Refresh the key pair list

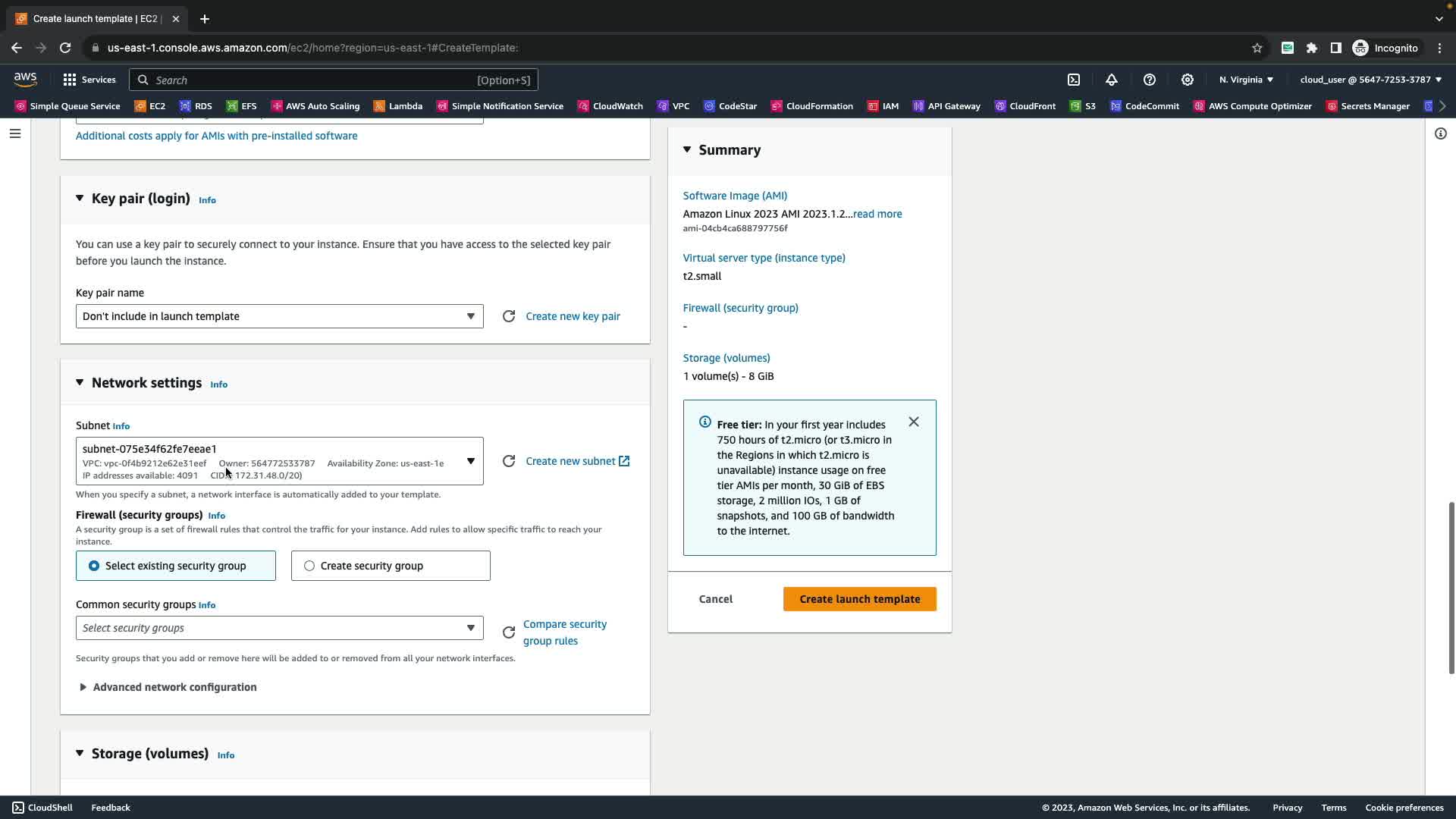click(x=509, y=316)
